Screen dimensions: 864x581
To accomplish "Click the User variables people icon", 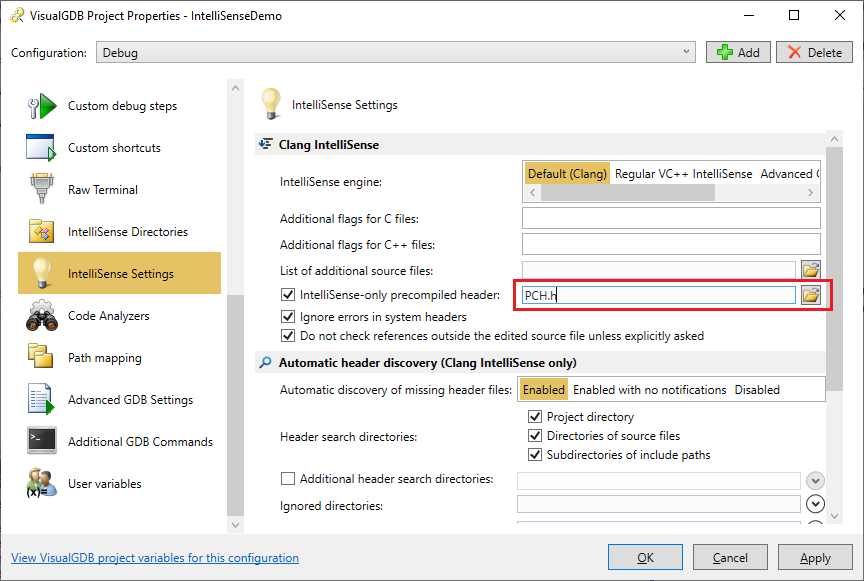I will pos(41,483).
